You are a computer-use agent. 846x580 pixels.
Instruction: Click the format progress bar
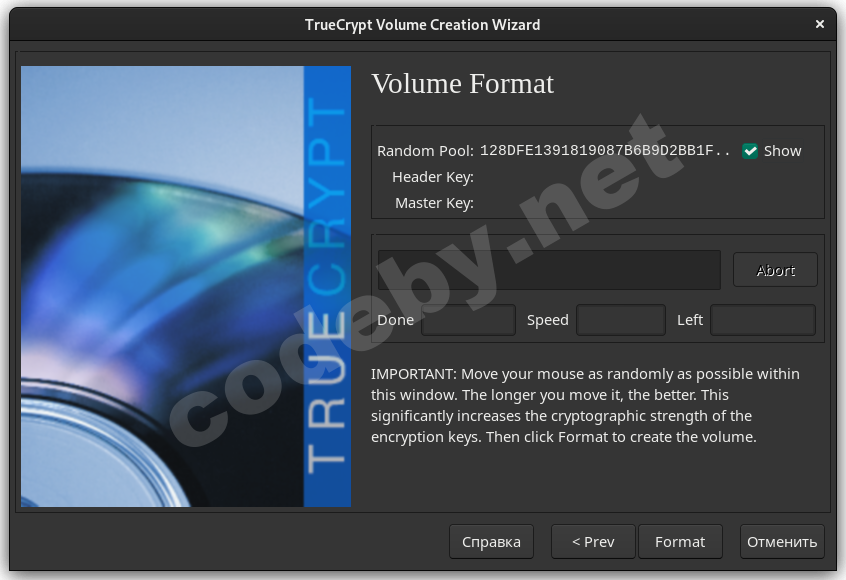549,270
